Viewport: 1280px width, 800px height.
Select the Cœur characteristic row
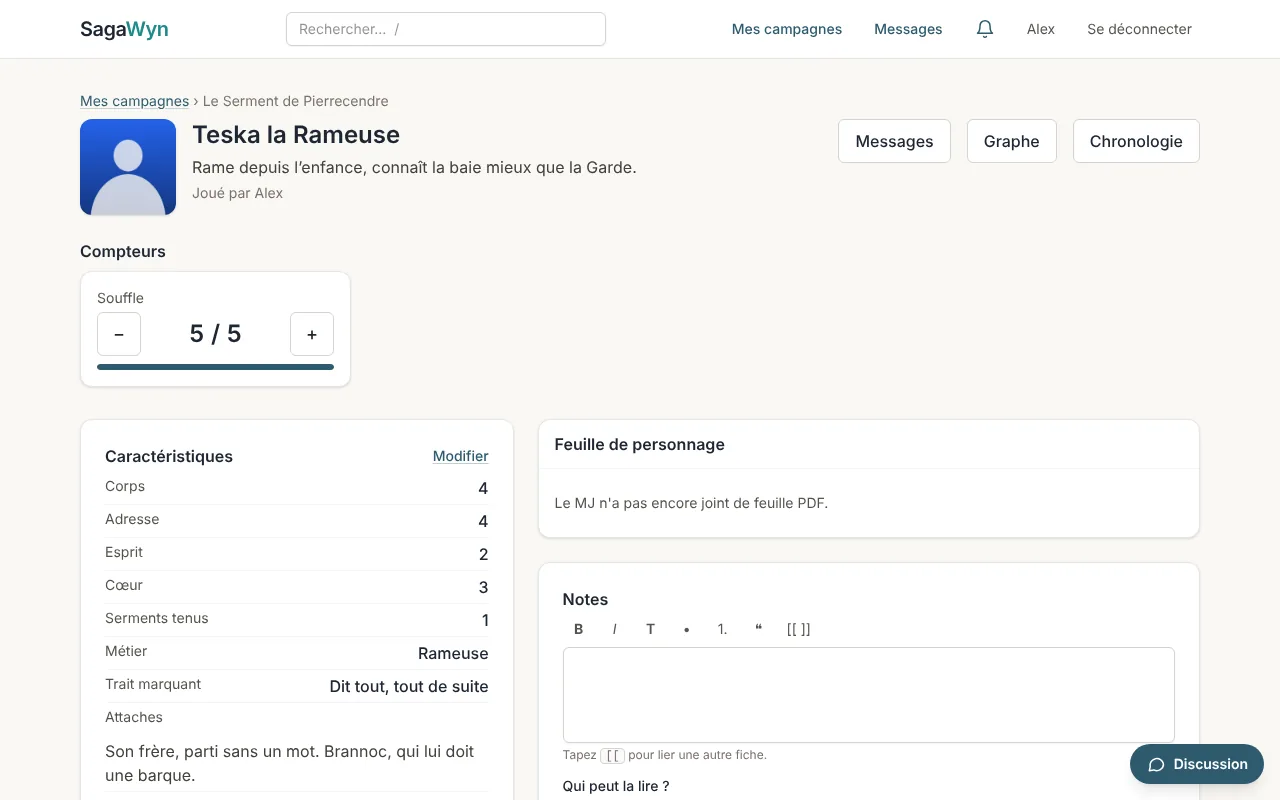point(297,587)
